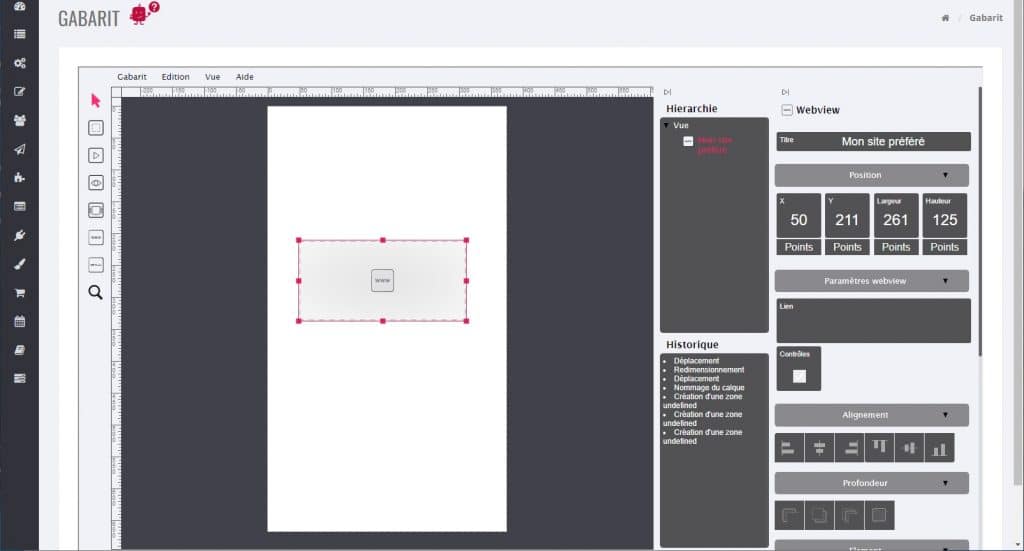
Task: Click the Points unit under Hauteur
Action: click(x=944, y=247)
